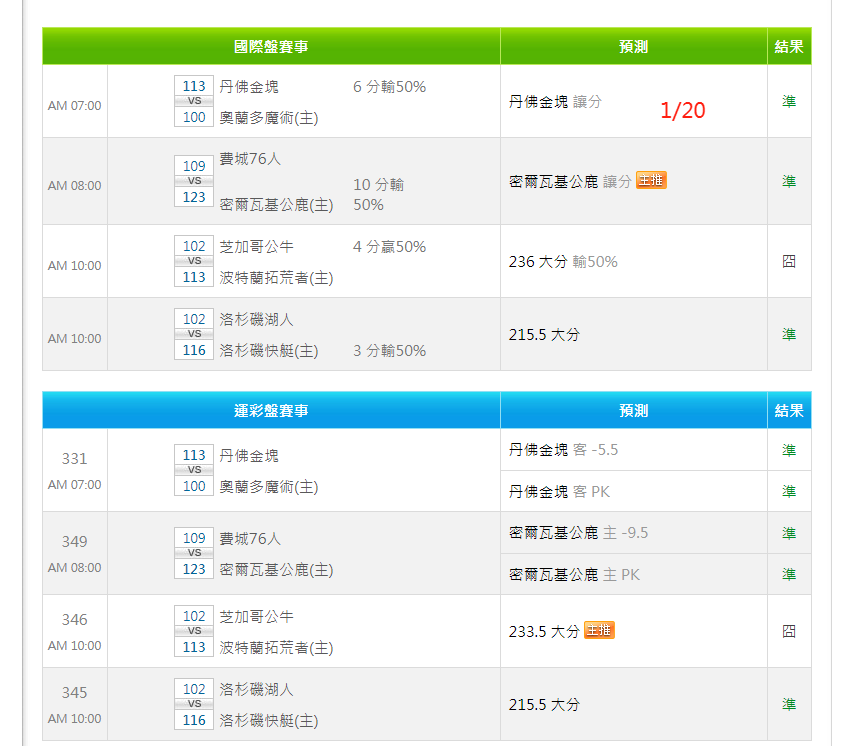Click game number 349
The image size is (867, 746).
click(74, 542)
